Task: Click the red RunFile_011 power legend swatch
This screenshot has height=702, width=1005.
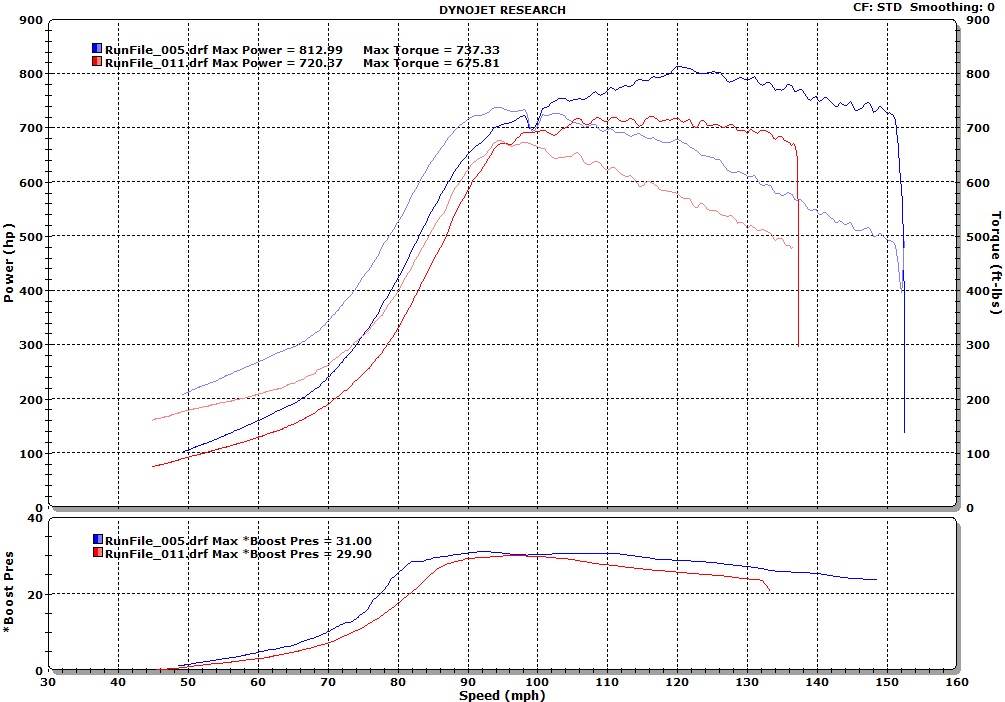Action: click(x=97, y=62)
